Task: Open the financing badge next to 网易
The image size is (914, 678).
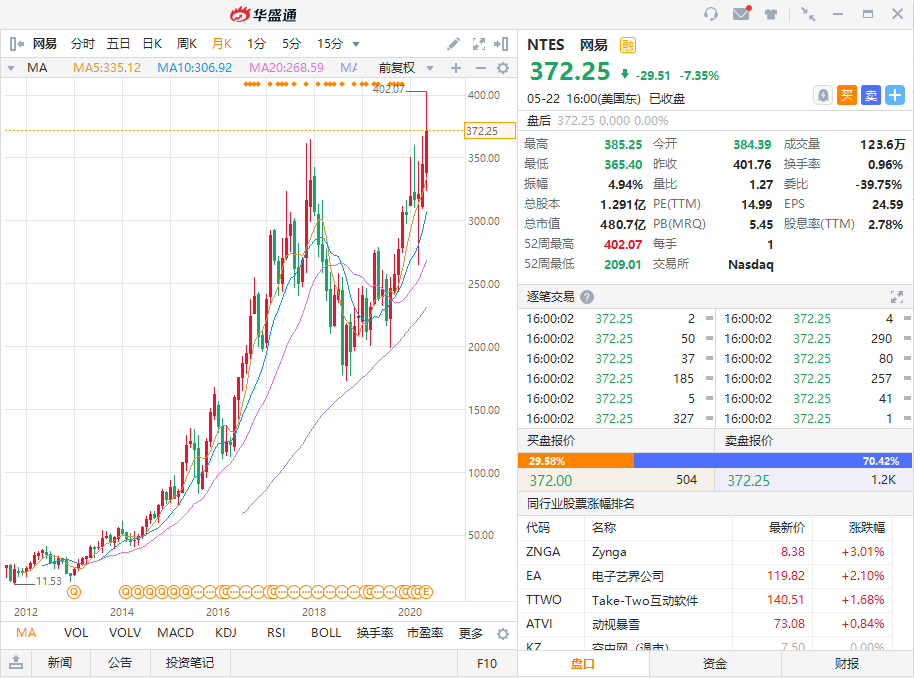Action: pos(628,45)
